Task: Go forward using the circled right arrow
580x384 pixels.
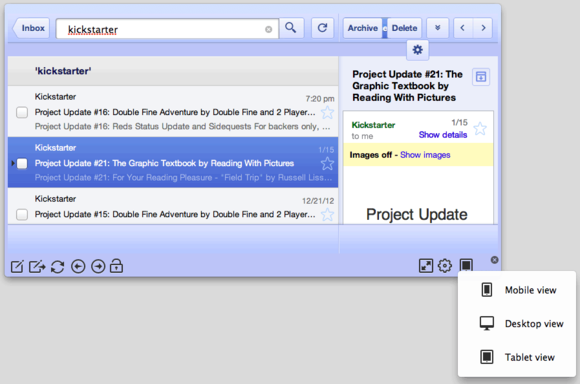Action: click(x=98, y=266)
